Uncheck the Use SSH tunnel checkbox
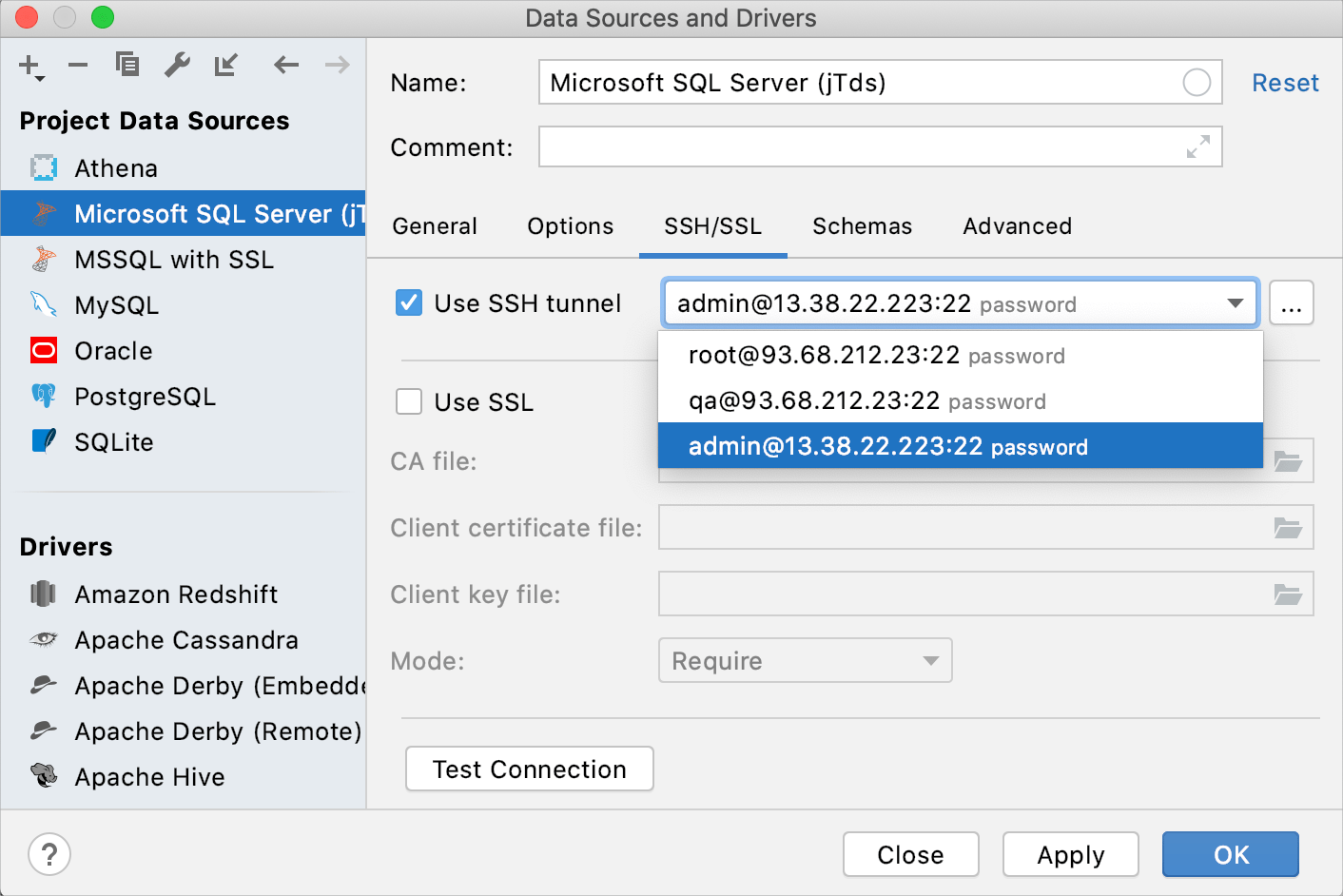 click(x=409, y=303)
